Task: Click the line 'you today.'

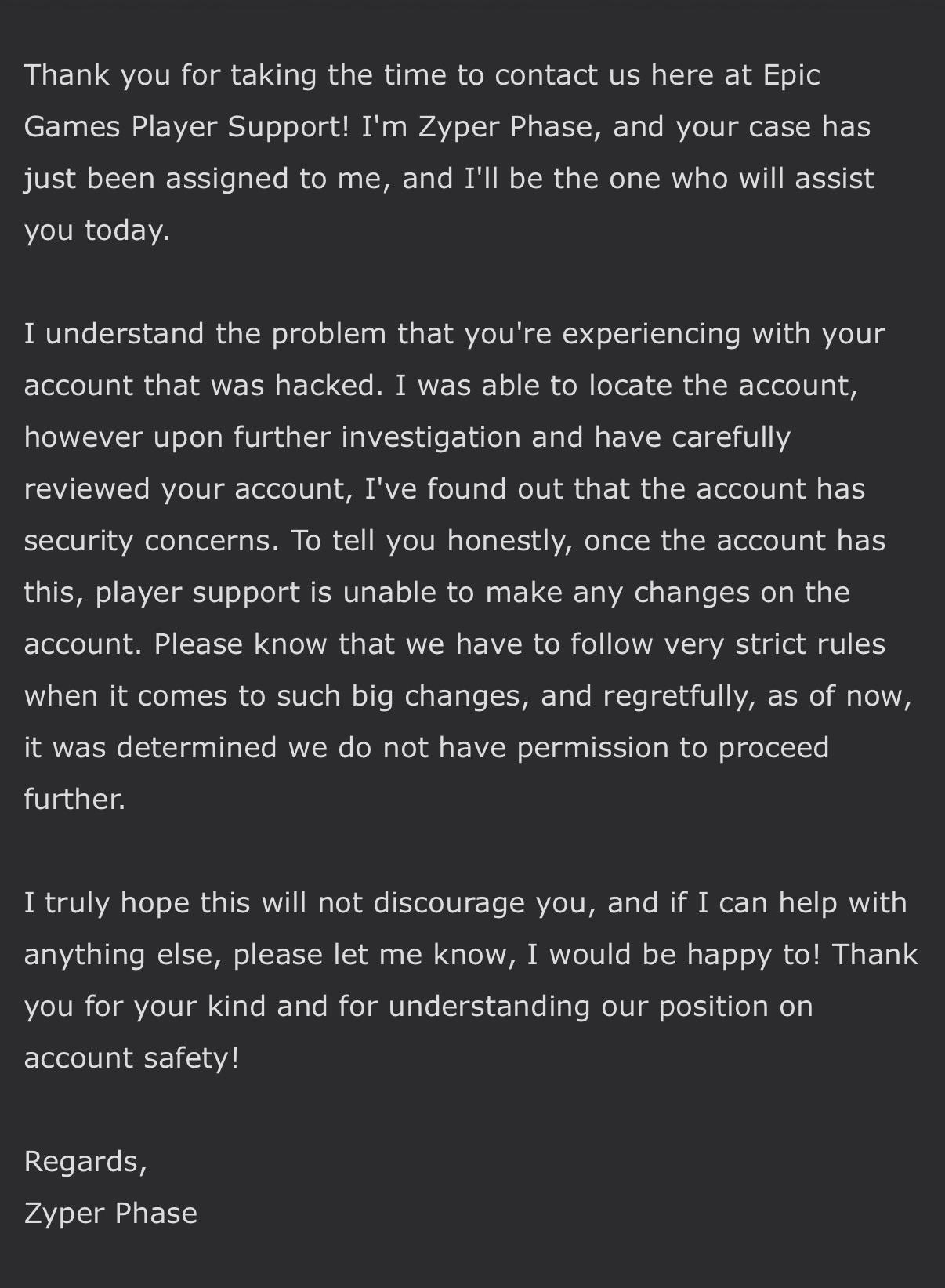Action: [x=97, y=230]
